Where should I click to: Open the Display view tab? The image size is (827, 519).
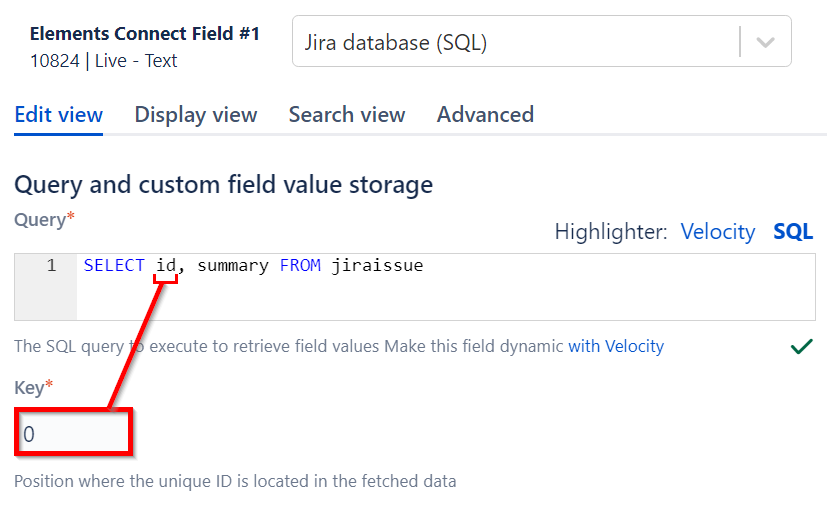click(196, 114)
